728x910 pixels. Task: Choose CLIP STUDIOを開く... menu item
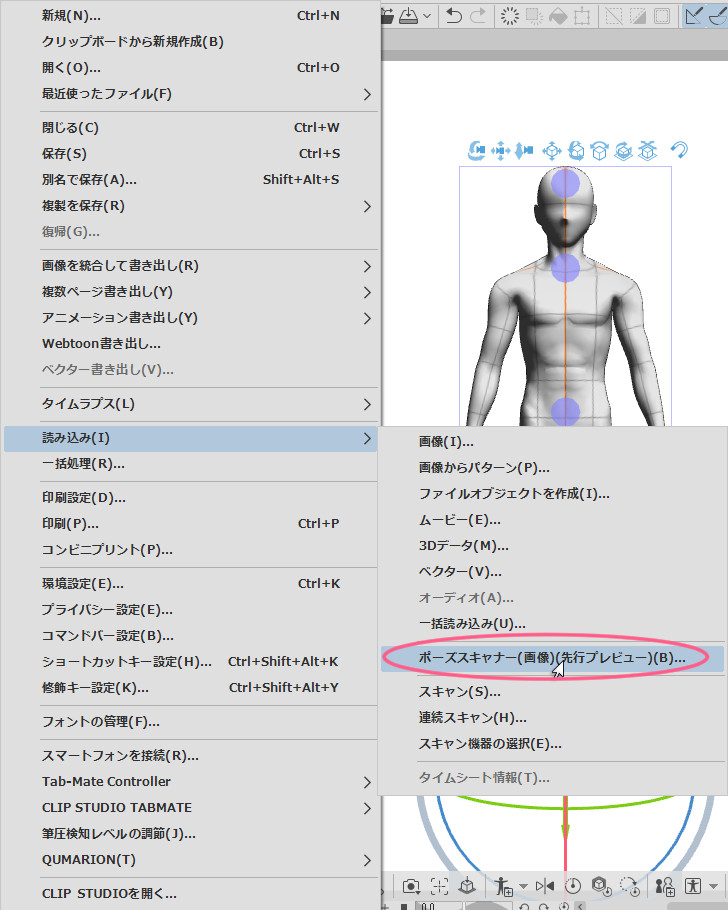[190, 894]
